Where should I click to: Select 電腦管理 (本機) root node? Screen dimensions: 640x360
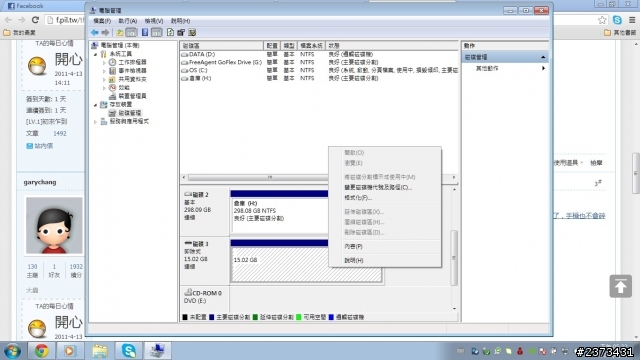(x=120, y=45)
